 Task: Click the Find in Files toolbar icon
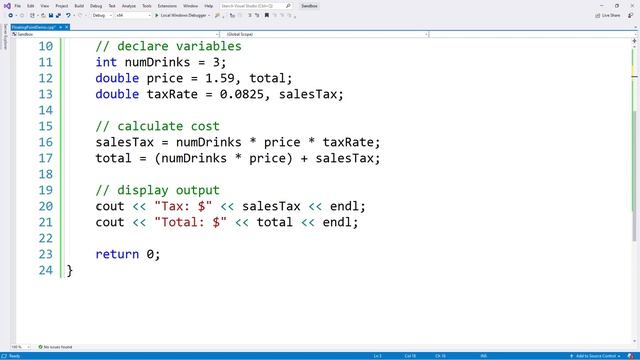[217, 16]
